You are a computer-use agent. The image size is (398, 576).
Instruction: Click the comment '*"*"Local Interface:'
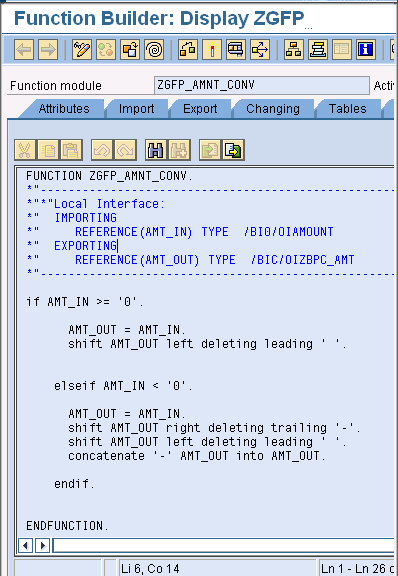96,204
